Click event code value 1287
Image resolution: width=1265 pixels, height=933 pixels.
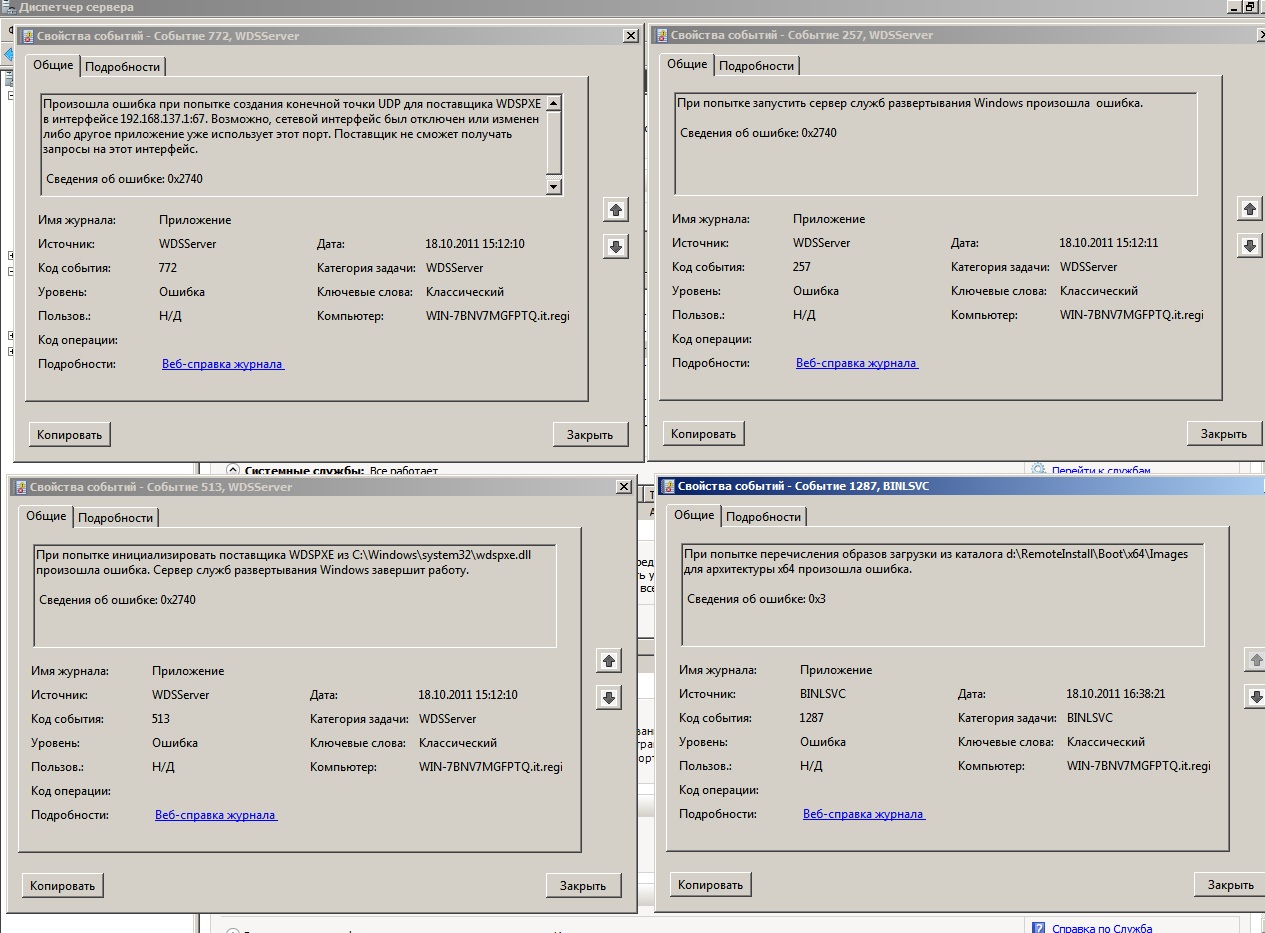pos(812,718)
